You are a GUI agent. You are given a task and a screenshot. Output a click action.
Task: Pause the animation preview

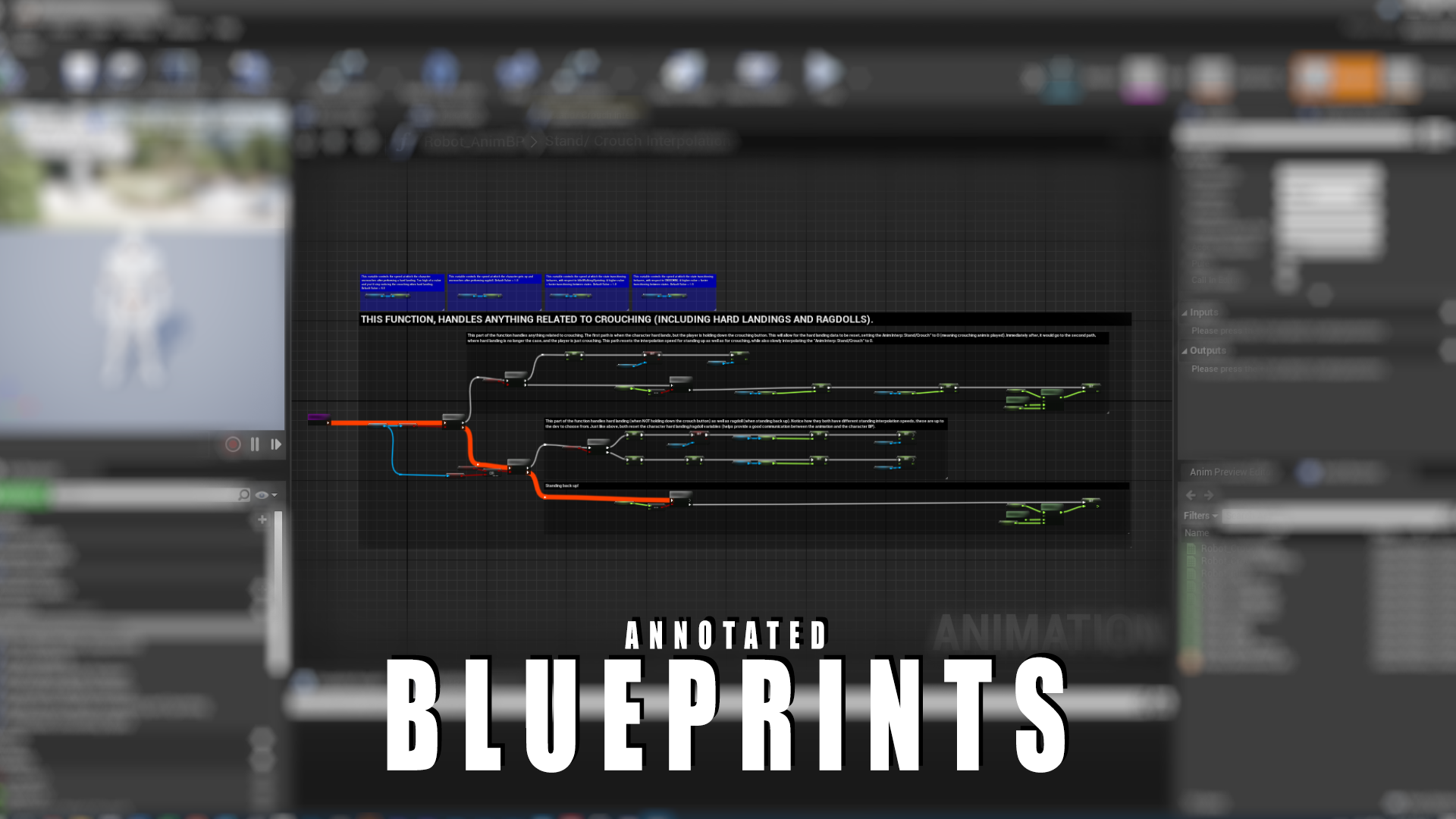(255, 444)
